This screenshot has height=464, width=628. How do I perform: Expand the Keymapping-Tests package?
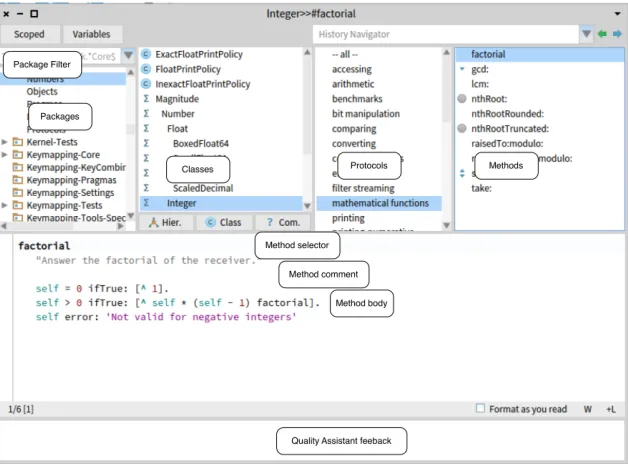(4, 205)
